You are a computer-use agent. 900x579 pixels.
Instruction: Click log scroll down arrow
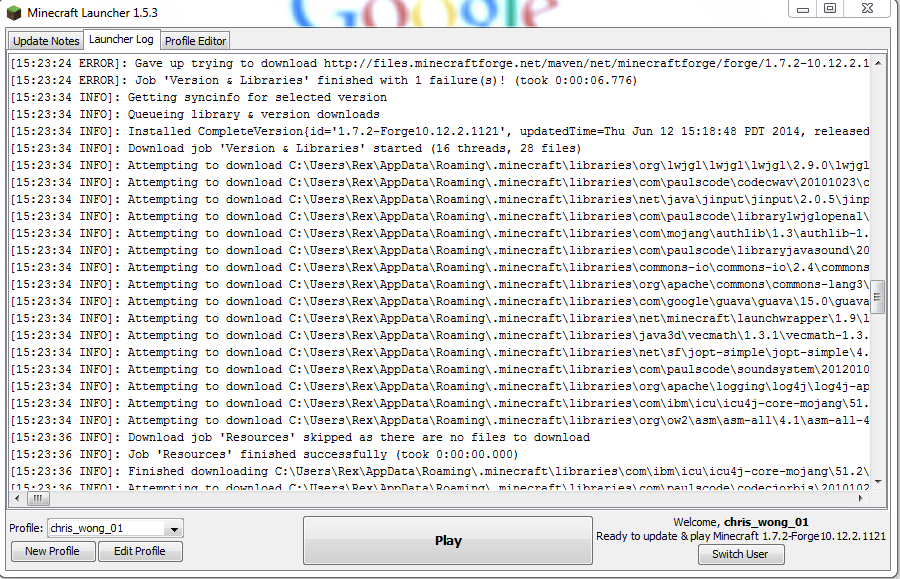878,482
